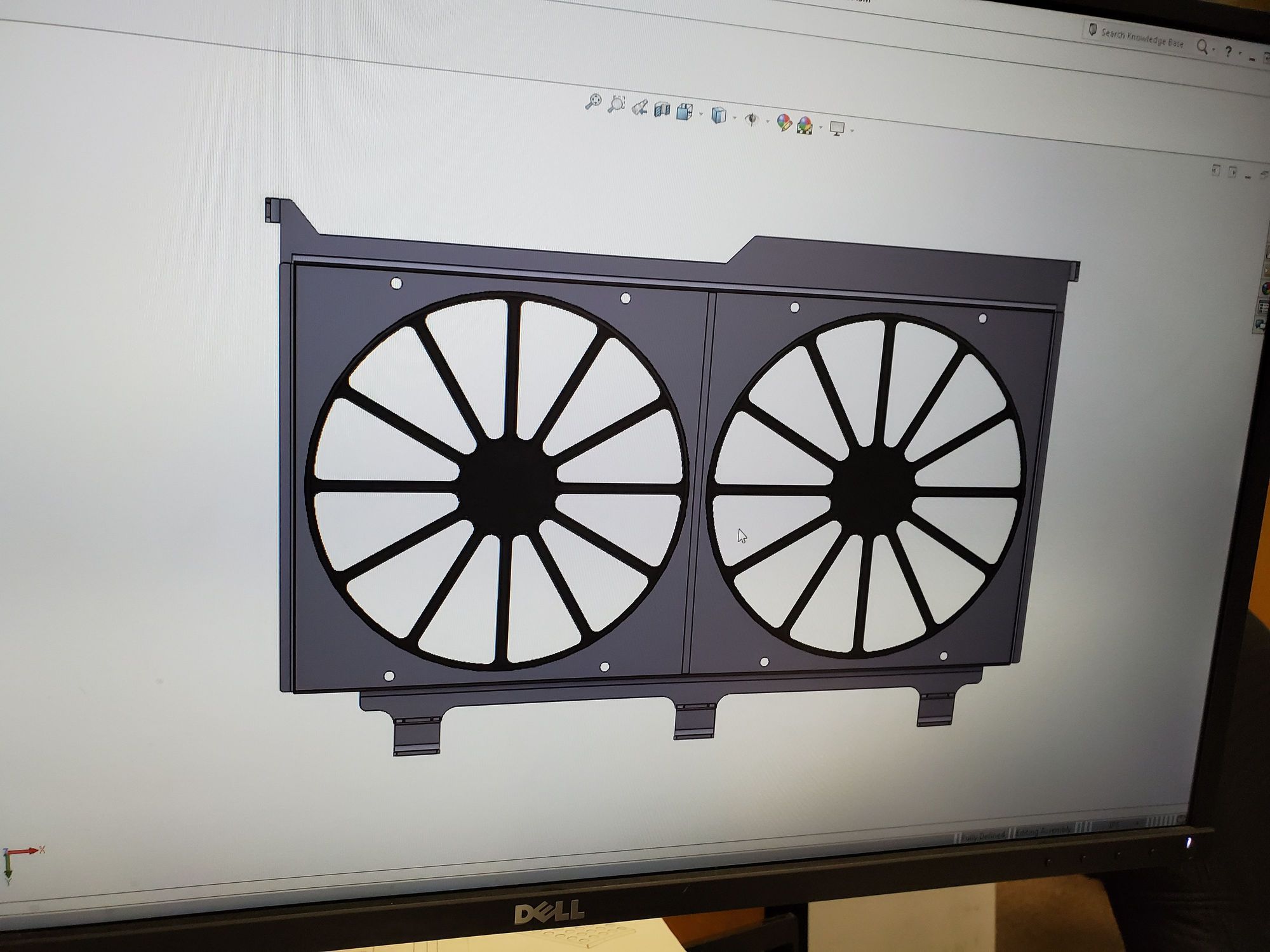This screenshot has height=952, width=1270.
Task: Expand the Apply Scene dropdown arrow
Action: pyautogui.click(x=820, y=128)
